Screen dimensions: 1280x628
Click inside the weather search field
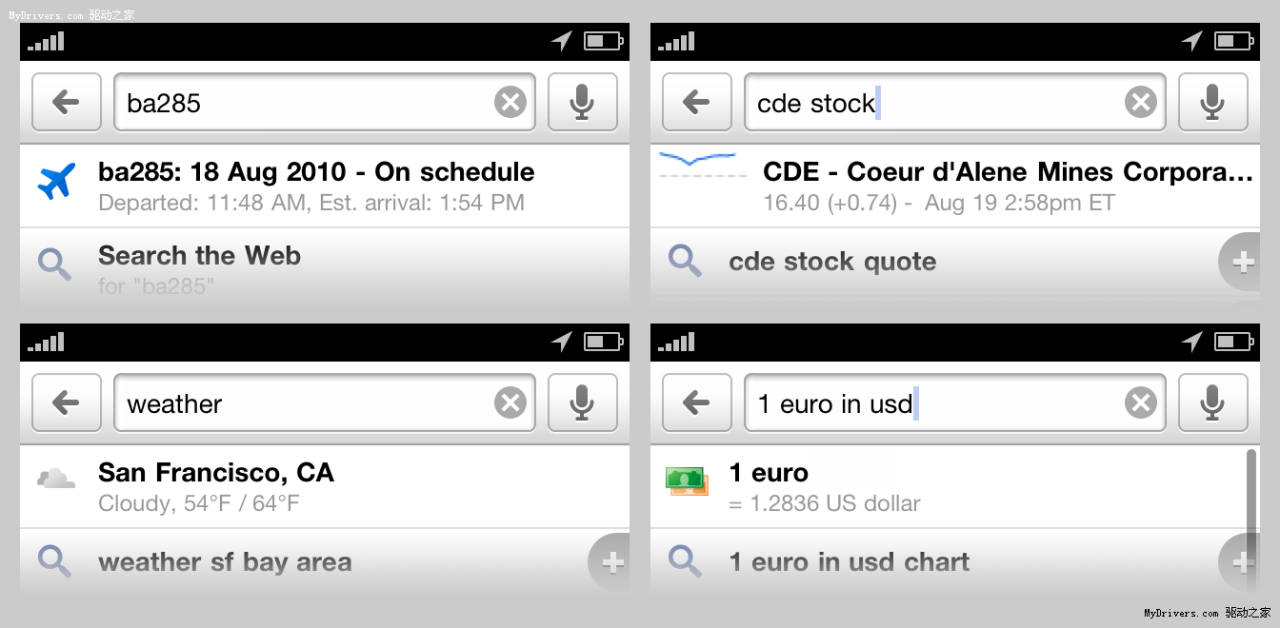300,404
